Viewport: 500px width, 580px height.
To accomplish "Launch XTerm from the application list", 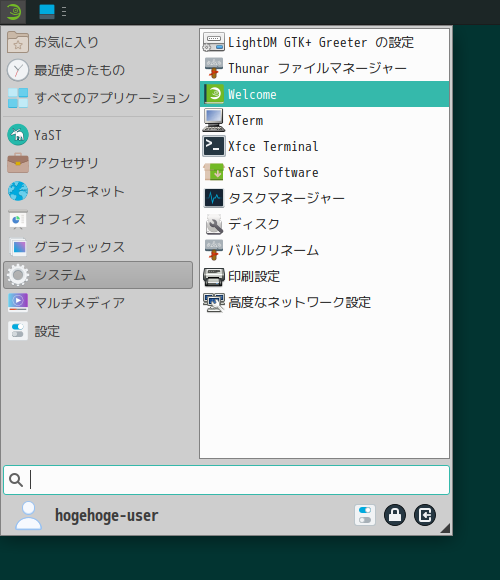I will pos(324,120).
